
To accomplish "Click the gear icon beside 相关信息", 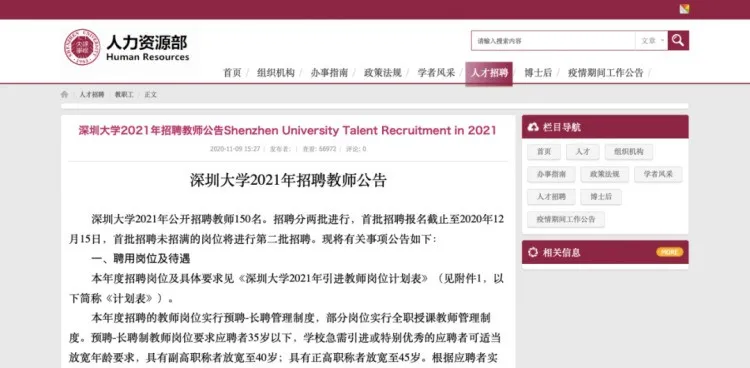I will (x=533, y=252).
